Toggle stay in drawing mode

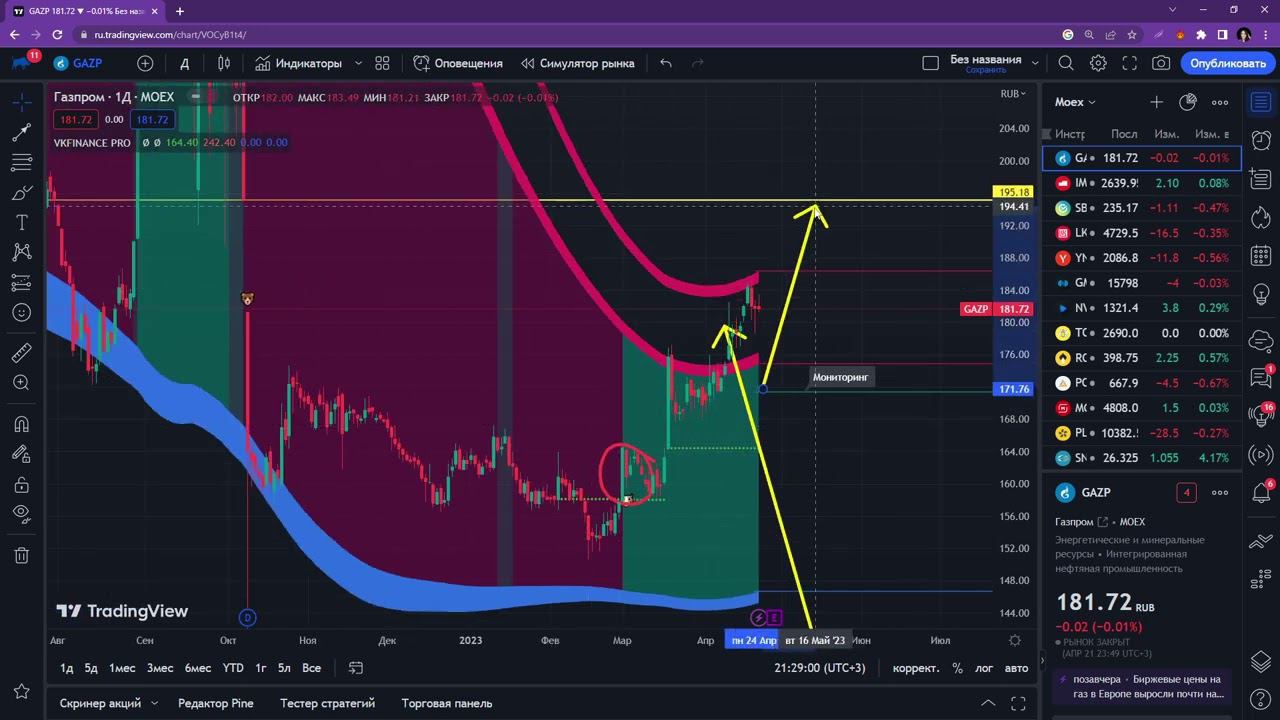[22, 454]
